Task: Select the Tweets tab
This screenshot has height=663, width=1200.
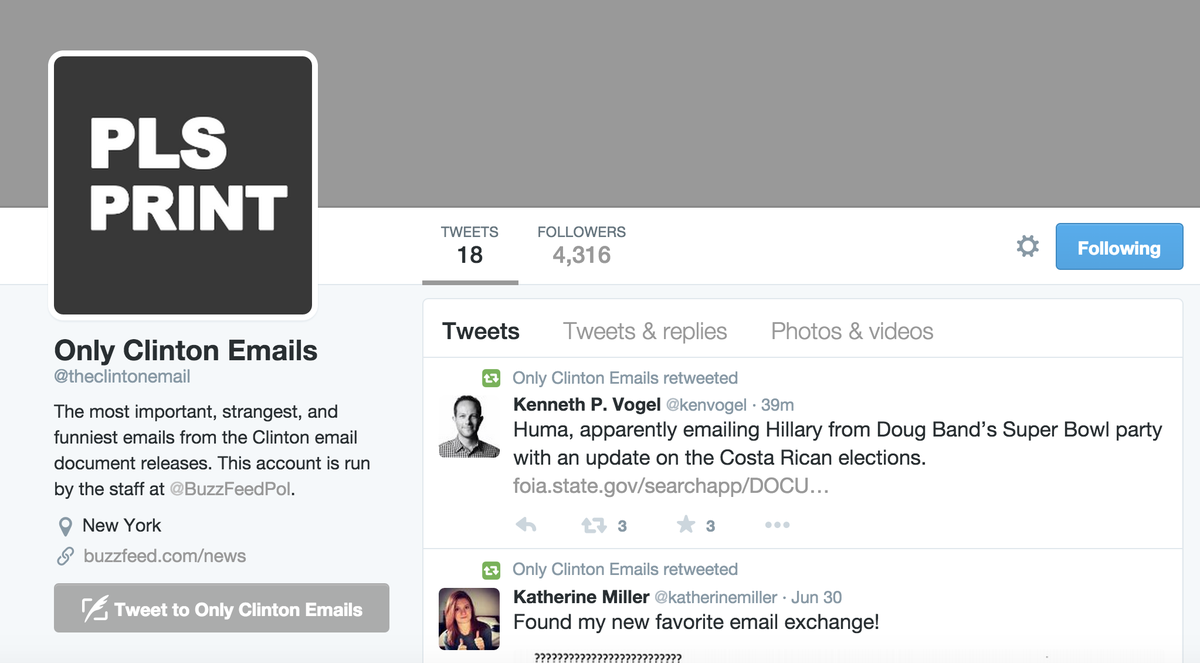Action: 481,331
